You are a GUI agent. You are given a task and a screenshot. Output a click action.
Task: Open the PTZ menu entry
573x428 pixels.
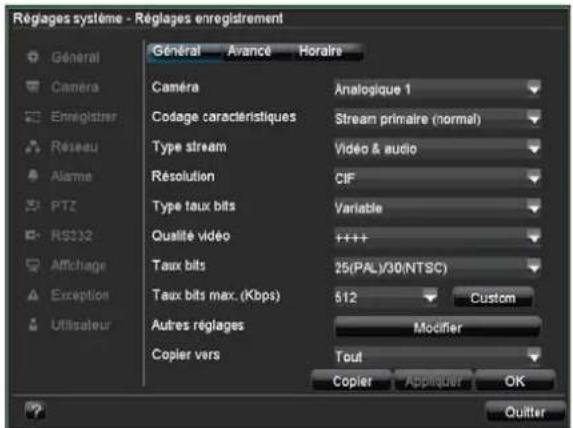pos(64,206)
